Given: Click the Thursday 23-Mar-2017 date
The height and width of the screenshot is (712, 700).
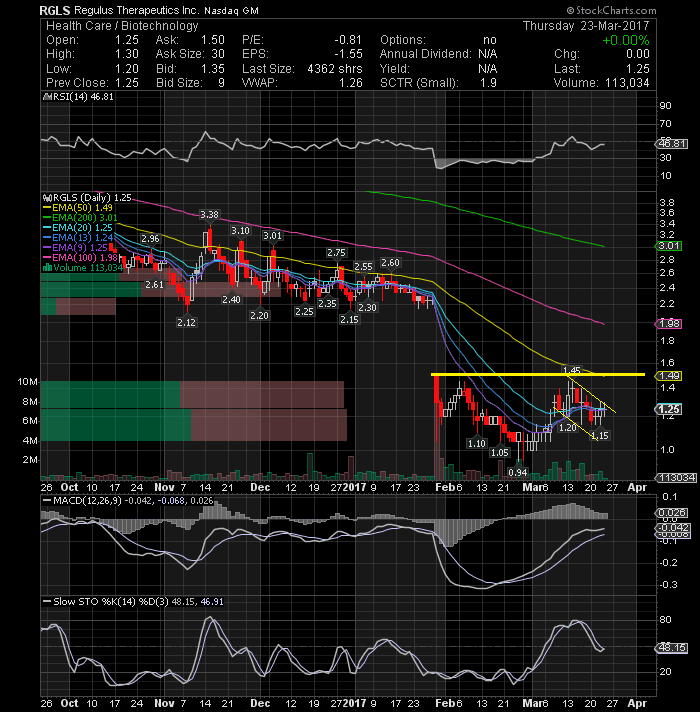Looking at the screenshot, I should tap(586, 26).
